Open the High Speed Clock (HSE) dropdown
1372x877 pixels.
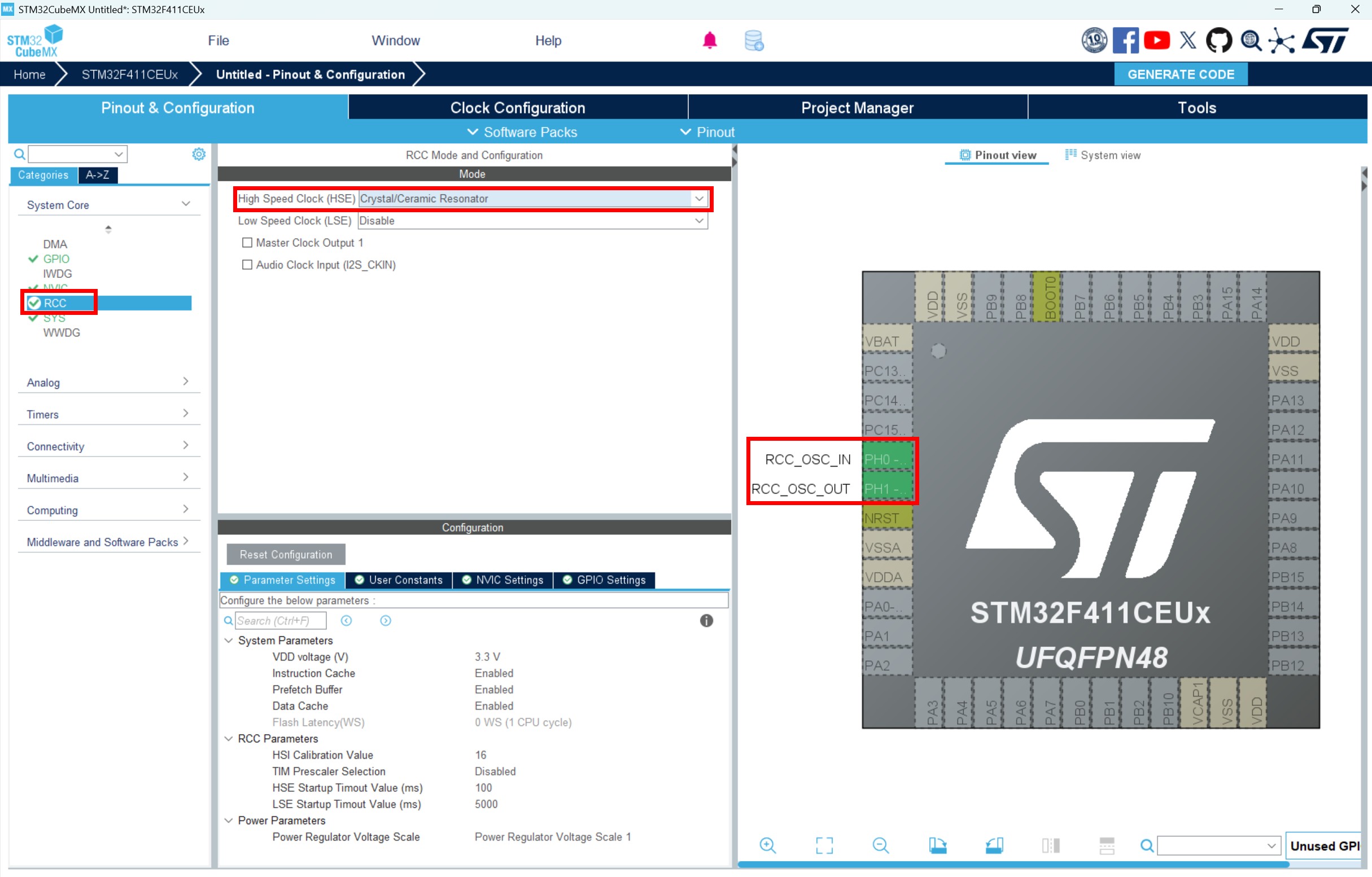[699, 199]
